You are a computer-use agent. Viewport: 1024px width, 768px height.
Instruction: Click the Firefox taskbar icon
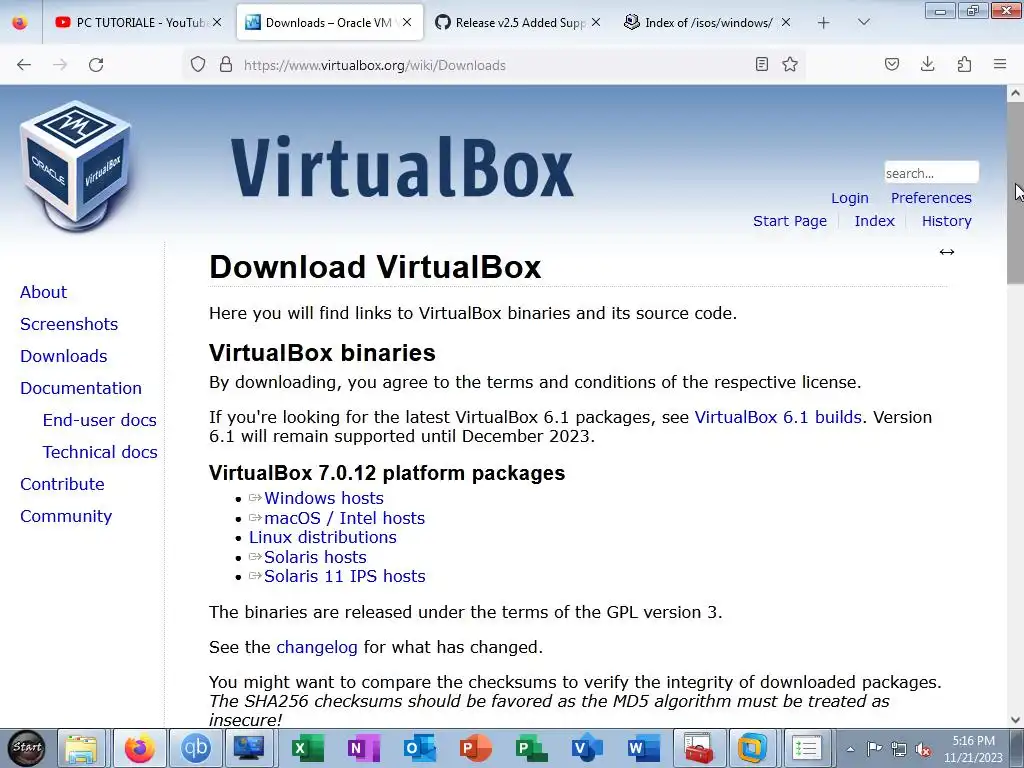click(140, 748)
